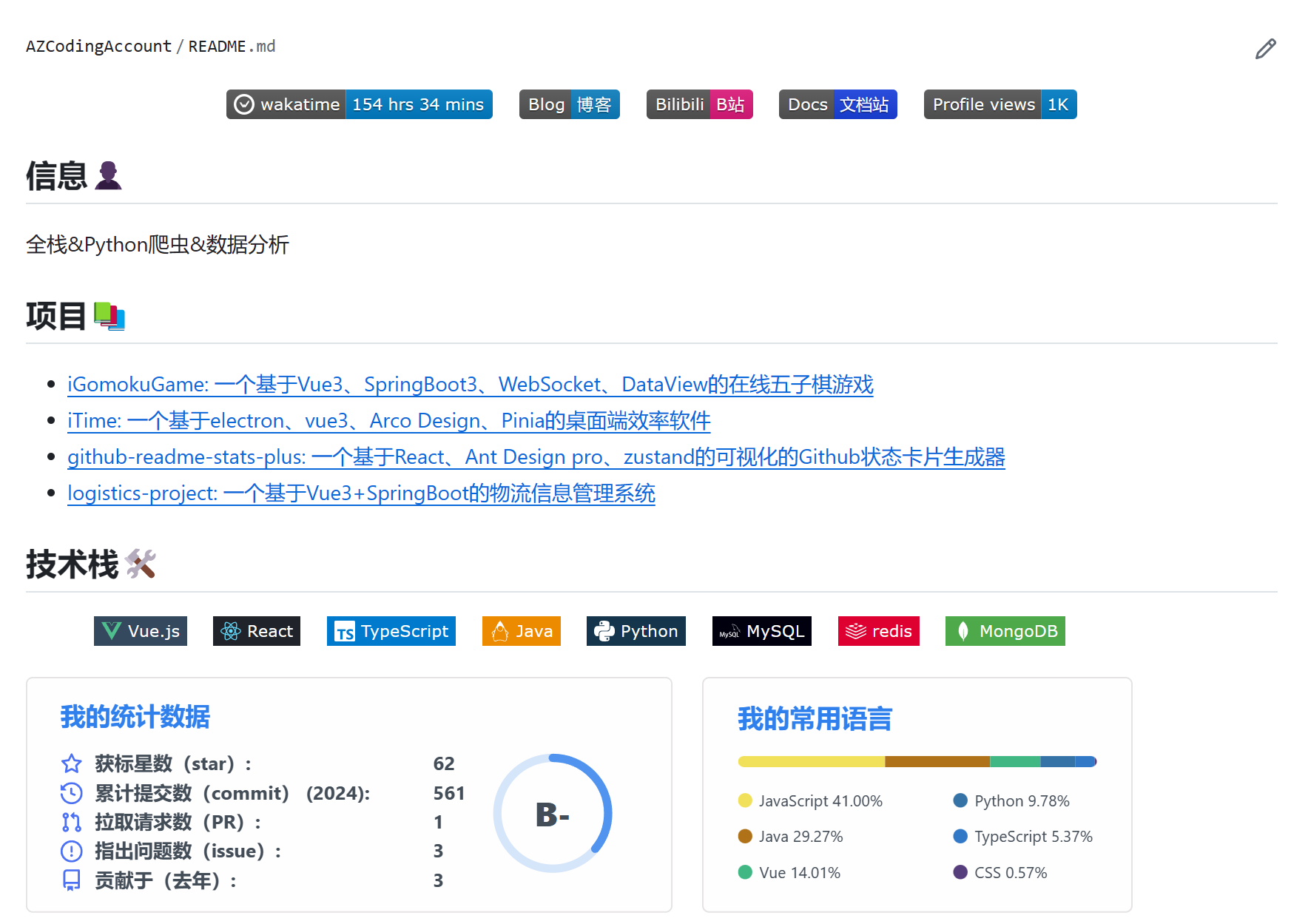1291x924 pixels.
Task: Click the MongoDB tech badge
Action: [x=1005, y=631]
